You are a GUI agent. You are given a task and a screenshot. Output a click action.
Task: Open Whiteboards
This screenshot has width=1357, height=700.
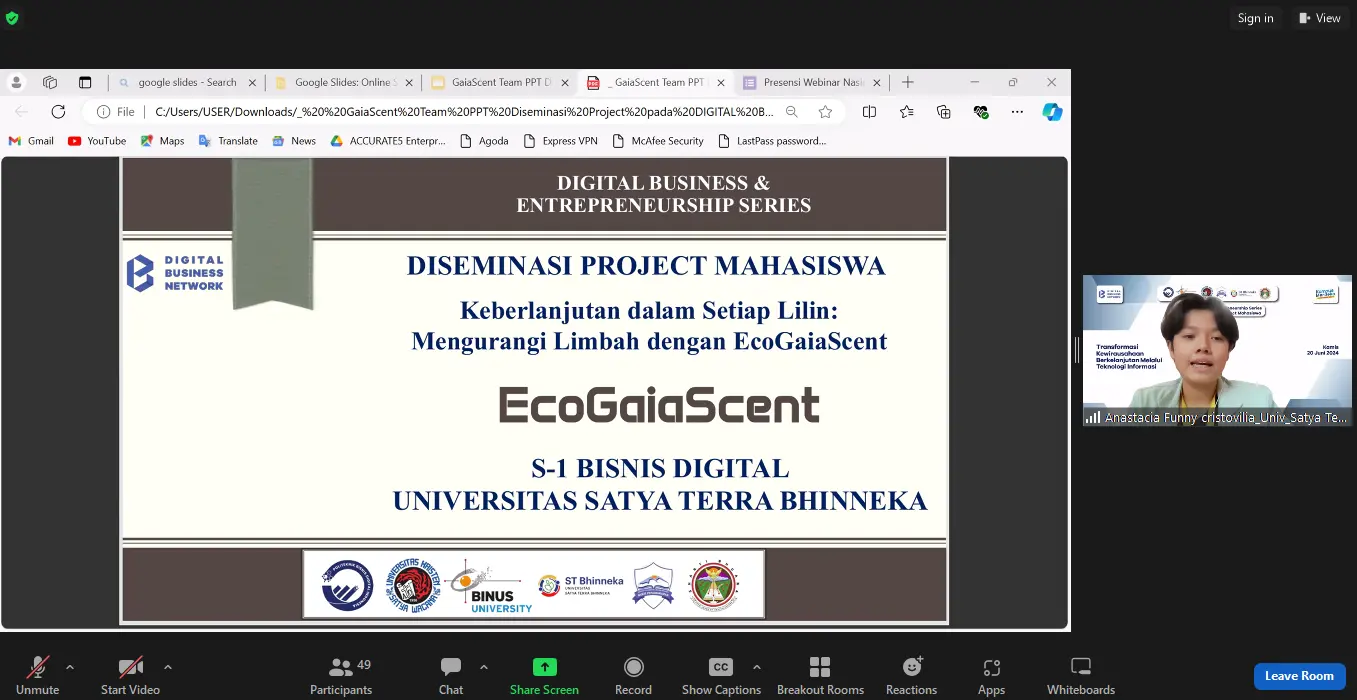(x=1080, y=675)
